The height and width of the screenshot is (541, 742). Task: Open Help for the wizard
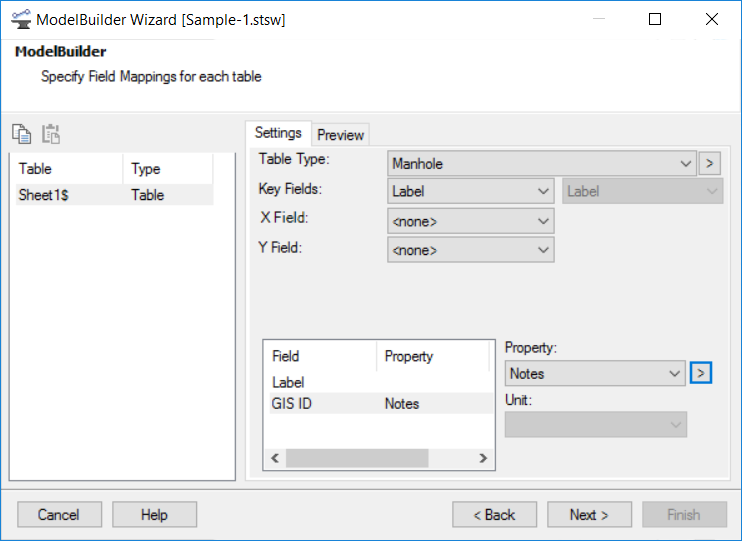(154, 514)
